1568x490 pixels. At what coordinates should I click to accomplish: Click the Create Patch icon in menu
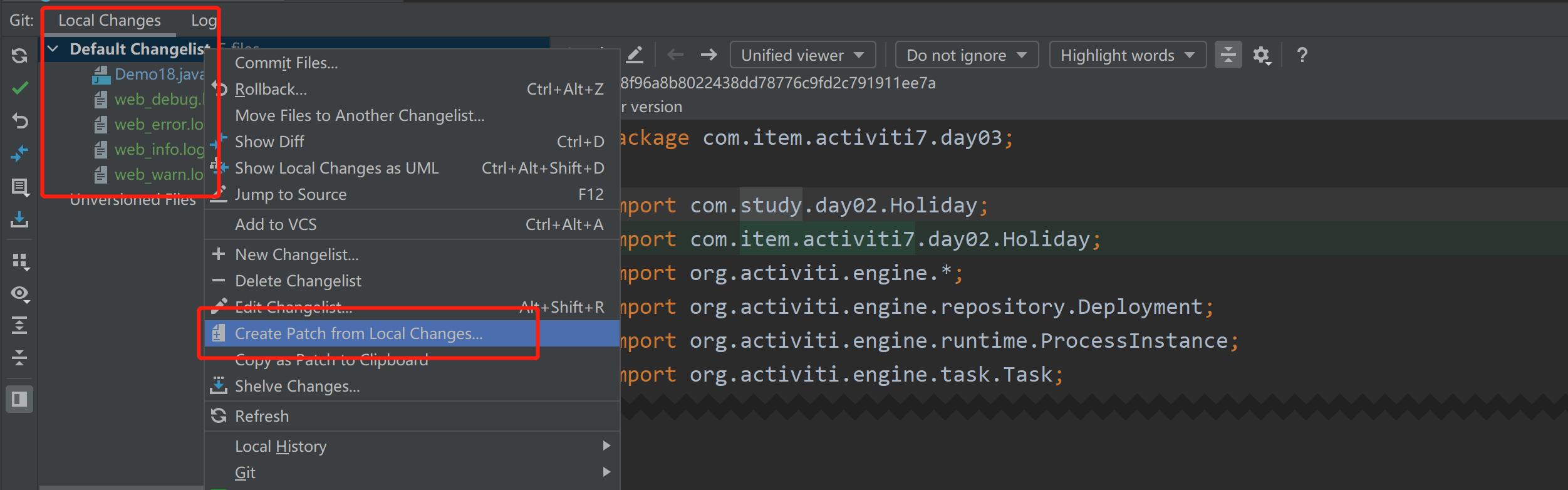(218, 333)
